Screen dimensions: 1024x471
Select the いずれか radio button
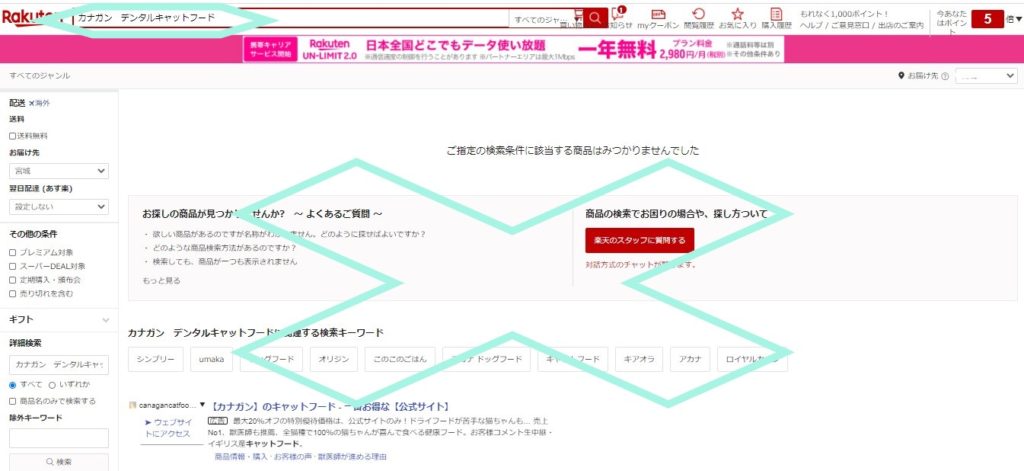pos(53,384)
